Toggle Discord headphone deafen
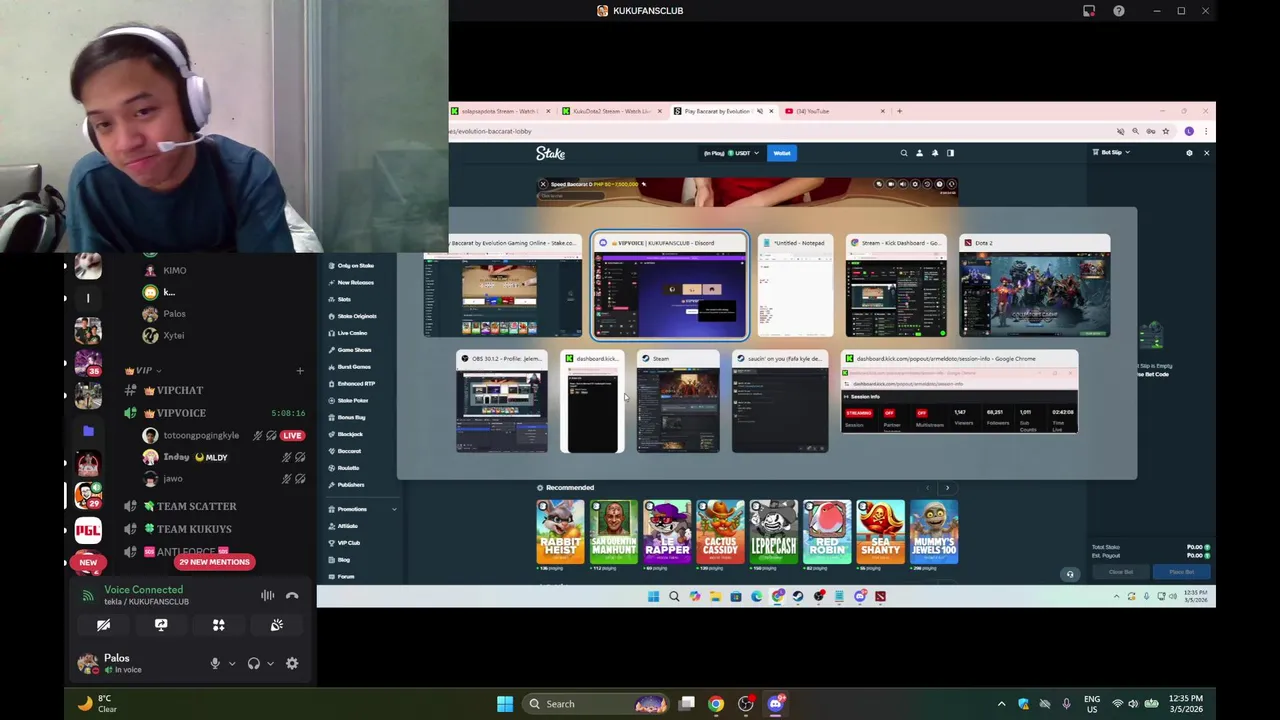The image size is (1280, 720). pos(254,663)
